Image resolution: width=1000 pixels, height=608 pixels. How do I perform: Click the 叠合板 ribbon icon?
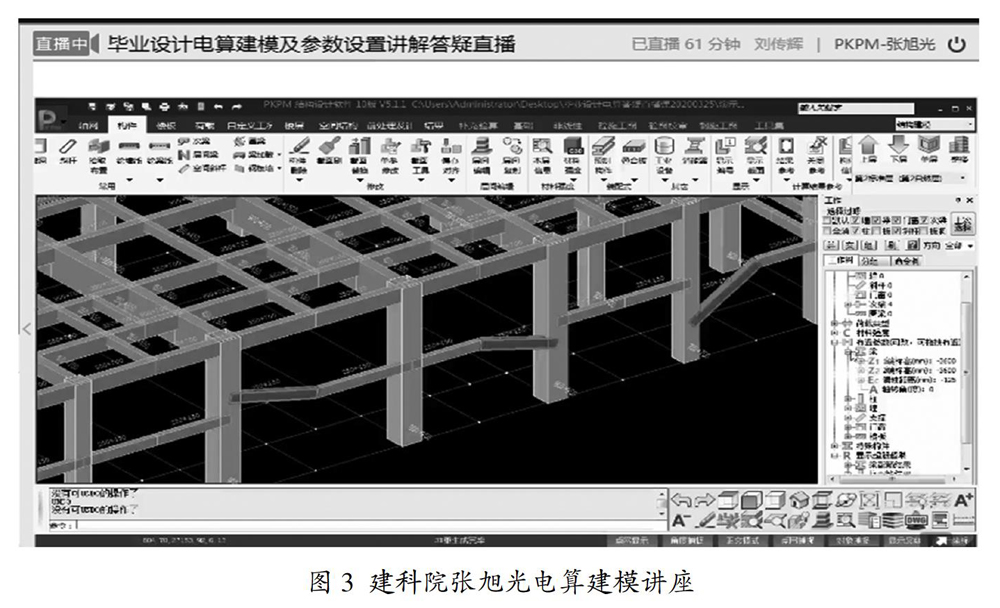633,152
